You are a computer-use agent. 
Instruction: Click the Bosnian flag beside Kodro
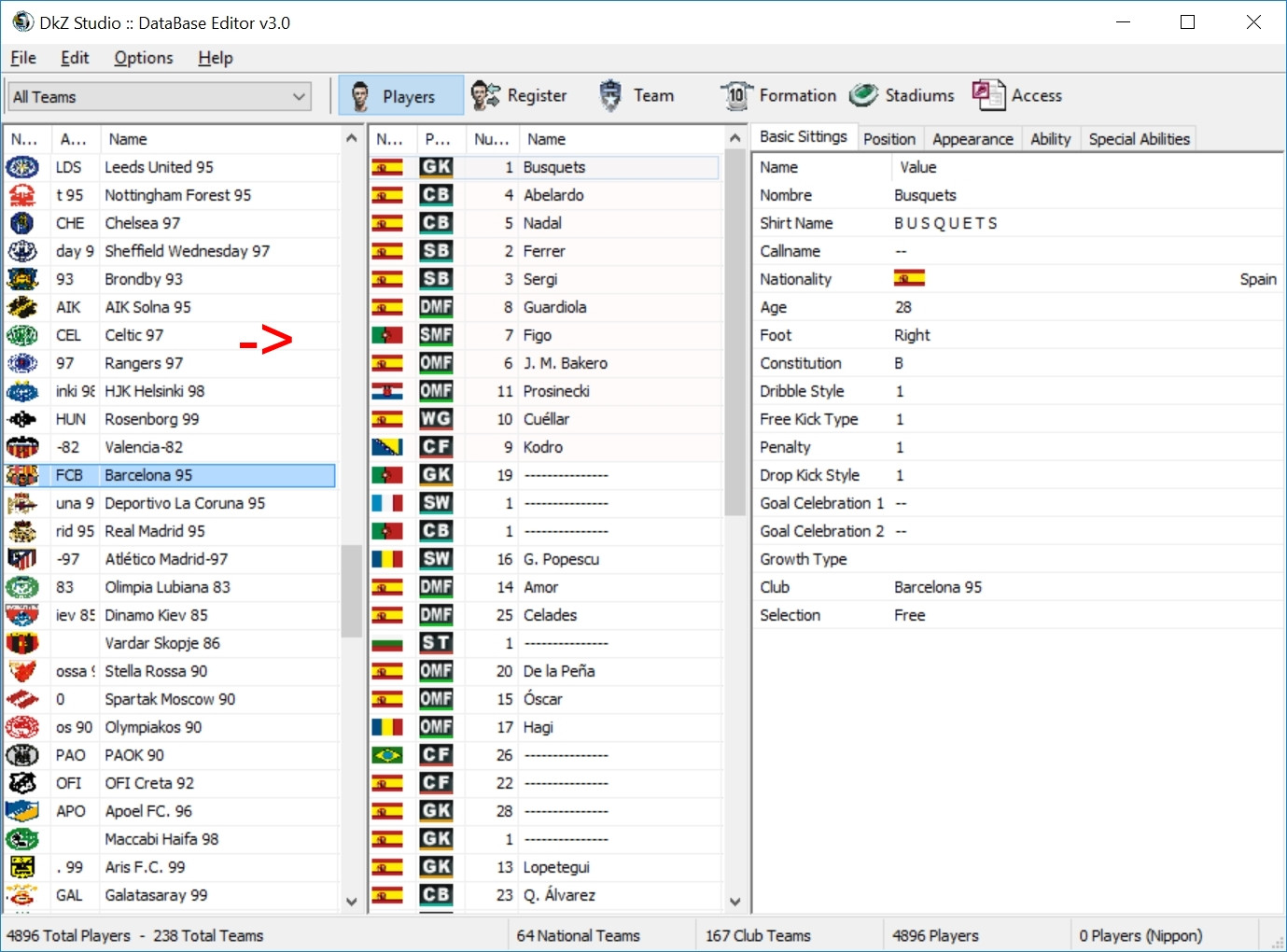click(x=387, y=447)
